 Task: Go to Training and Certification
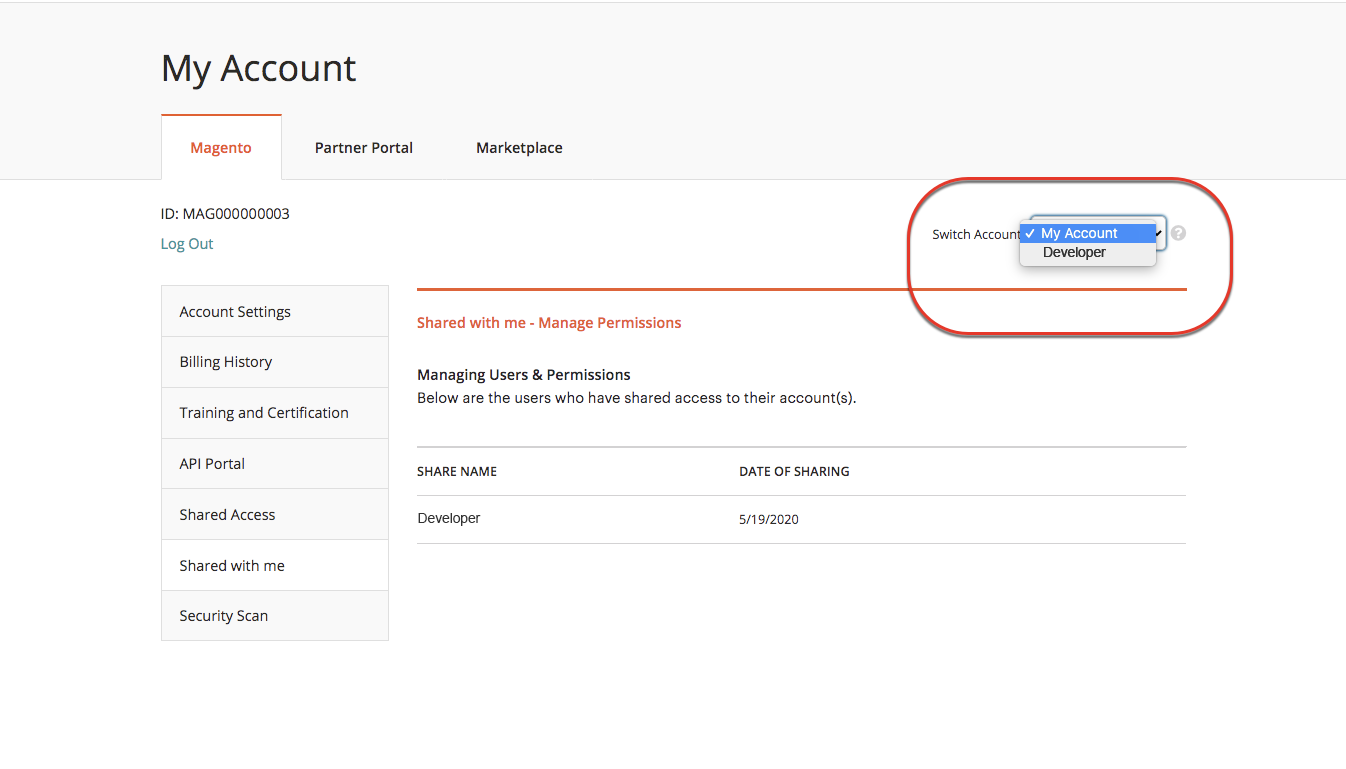pyautogui.click(x=275, y=413)
